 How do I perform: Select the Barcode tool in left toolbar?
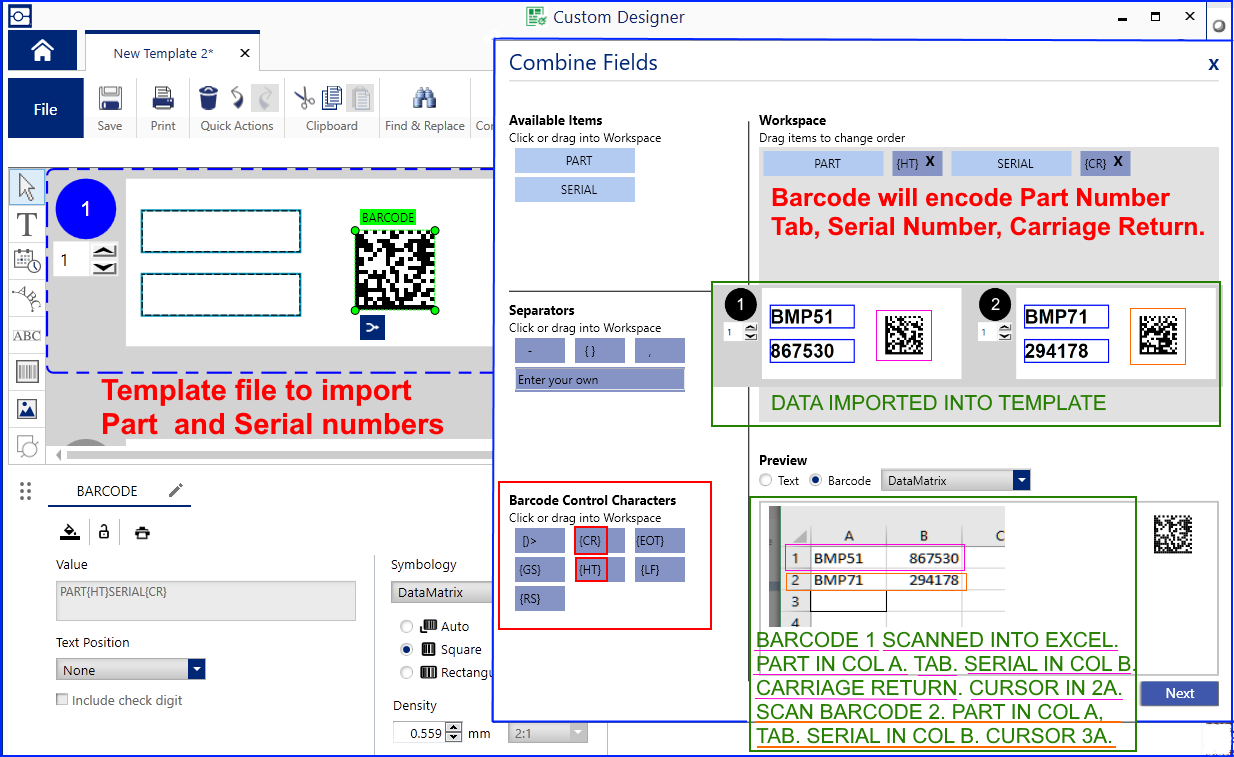27,373
